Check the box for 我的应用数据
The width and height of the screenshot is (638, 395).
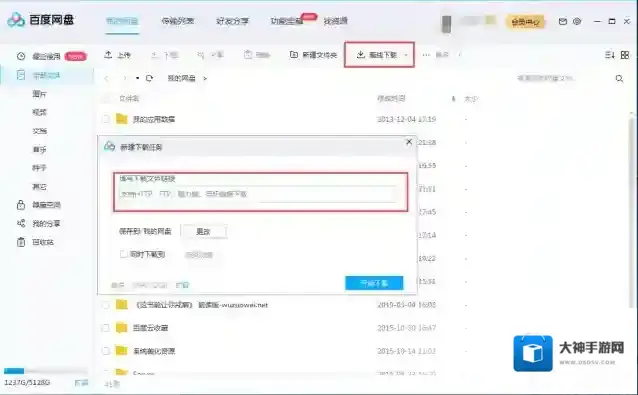[106, 119]
